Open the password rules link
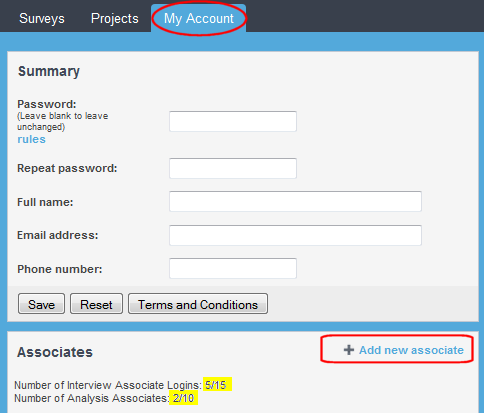The image size is (484, 413). pyautogui.click(x=31, y=139)
